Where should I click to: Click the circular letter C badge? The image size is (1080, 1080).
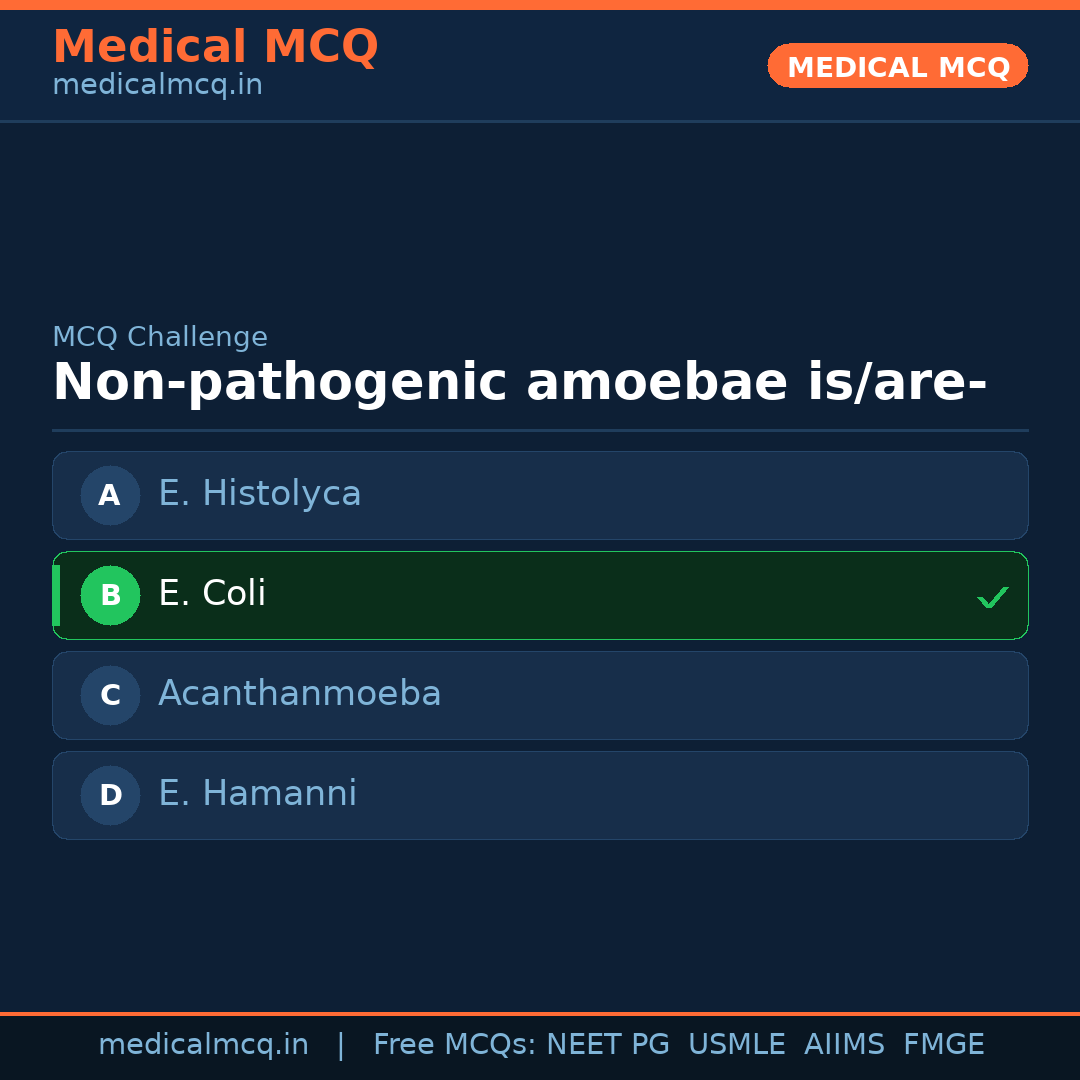(x=110, y=695)
